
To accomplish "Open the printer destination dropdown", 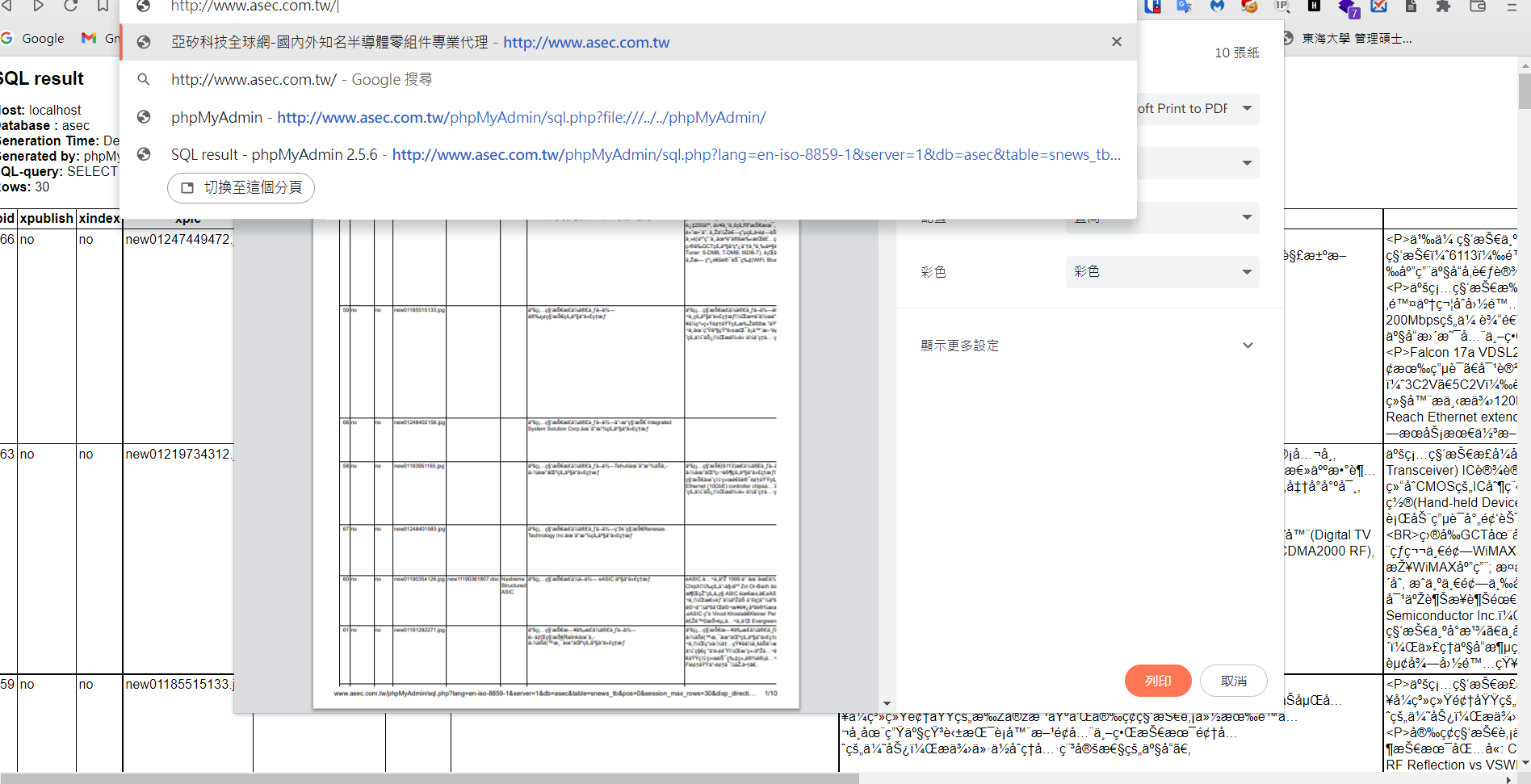I will 1198,108.
